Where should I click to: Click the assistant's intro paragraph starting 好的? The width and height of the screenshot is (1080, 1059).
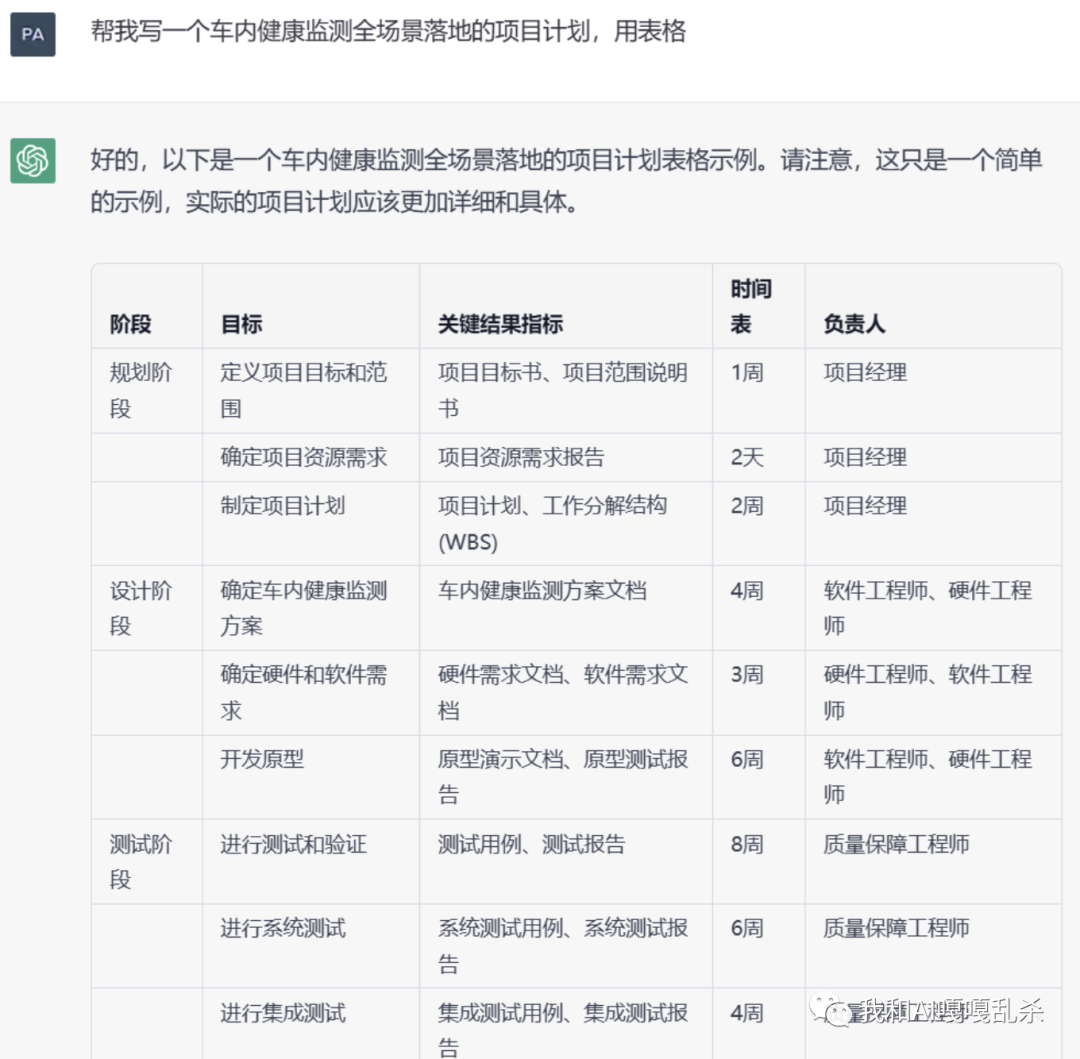565,181
